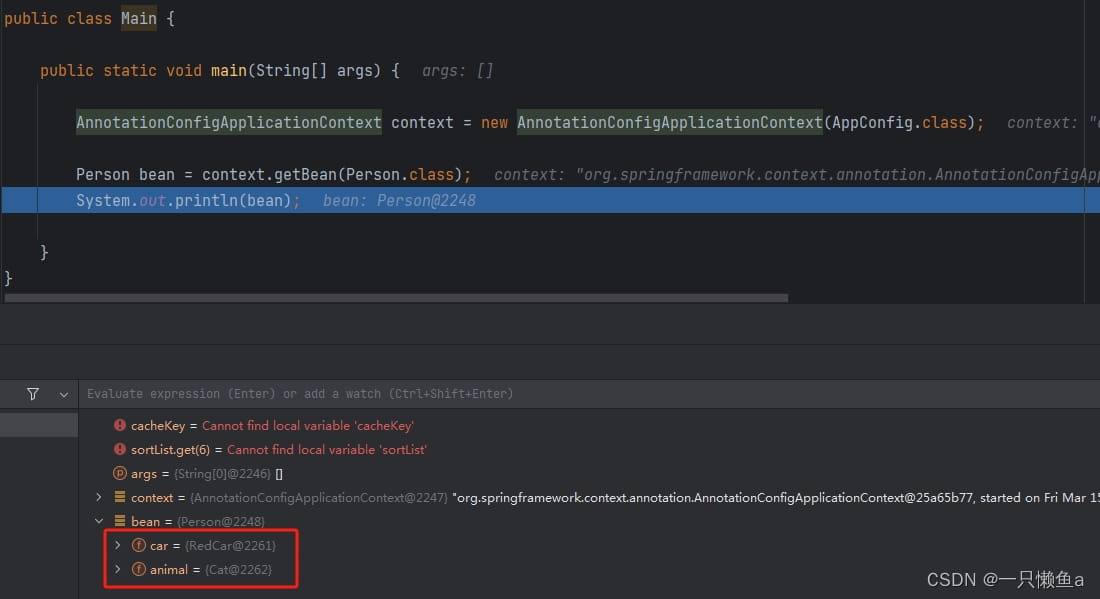Screen dimensions: 1100x599
Task: Click the cacheKey error icon
Action: (x=120, y=425)
